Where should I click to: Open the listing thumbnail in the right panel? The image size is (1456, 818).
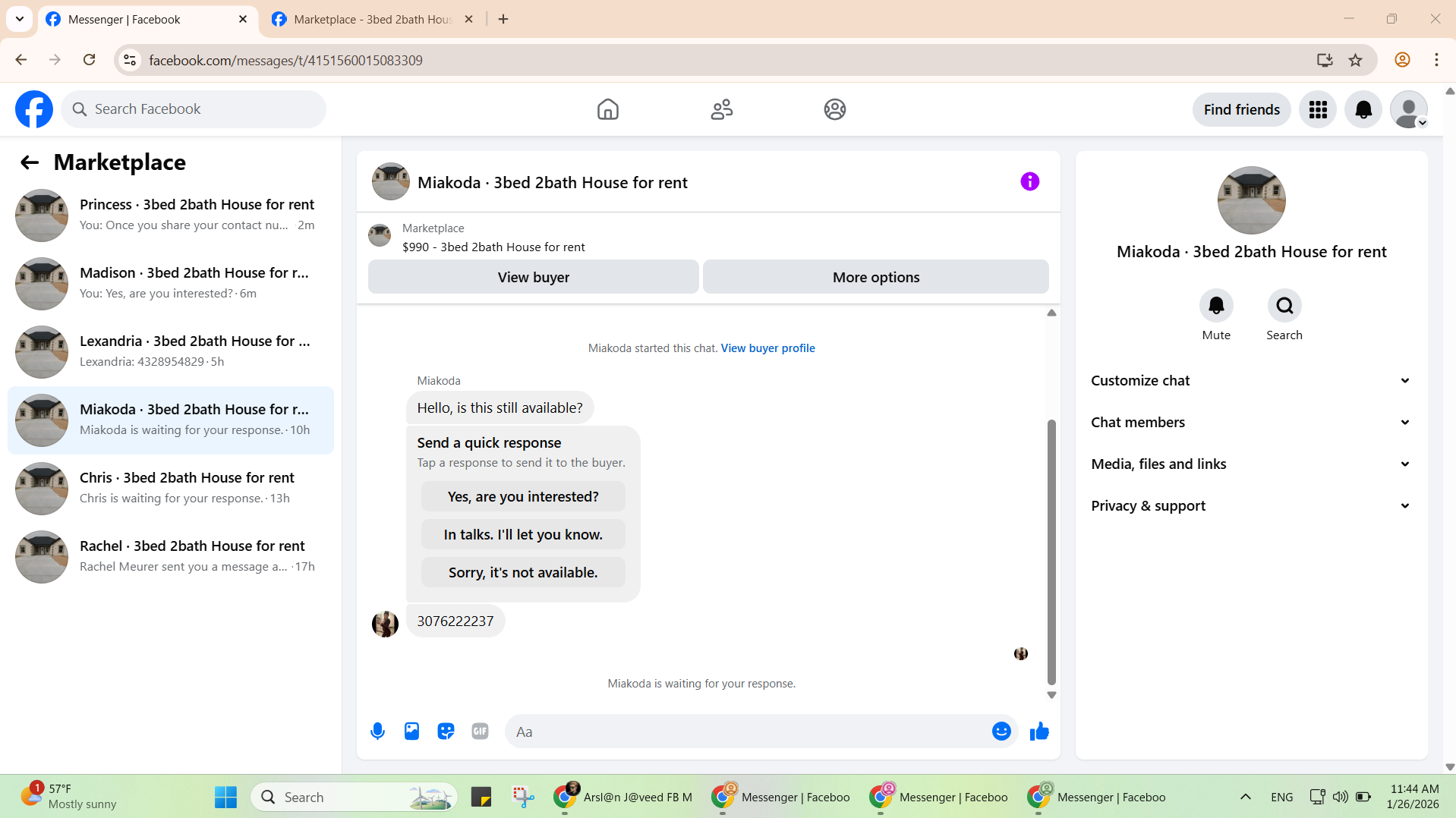[1251, 200]
